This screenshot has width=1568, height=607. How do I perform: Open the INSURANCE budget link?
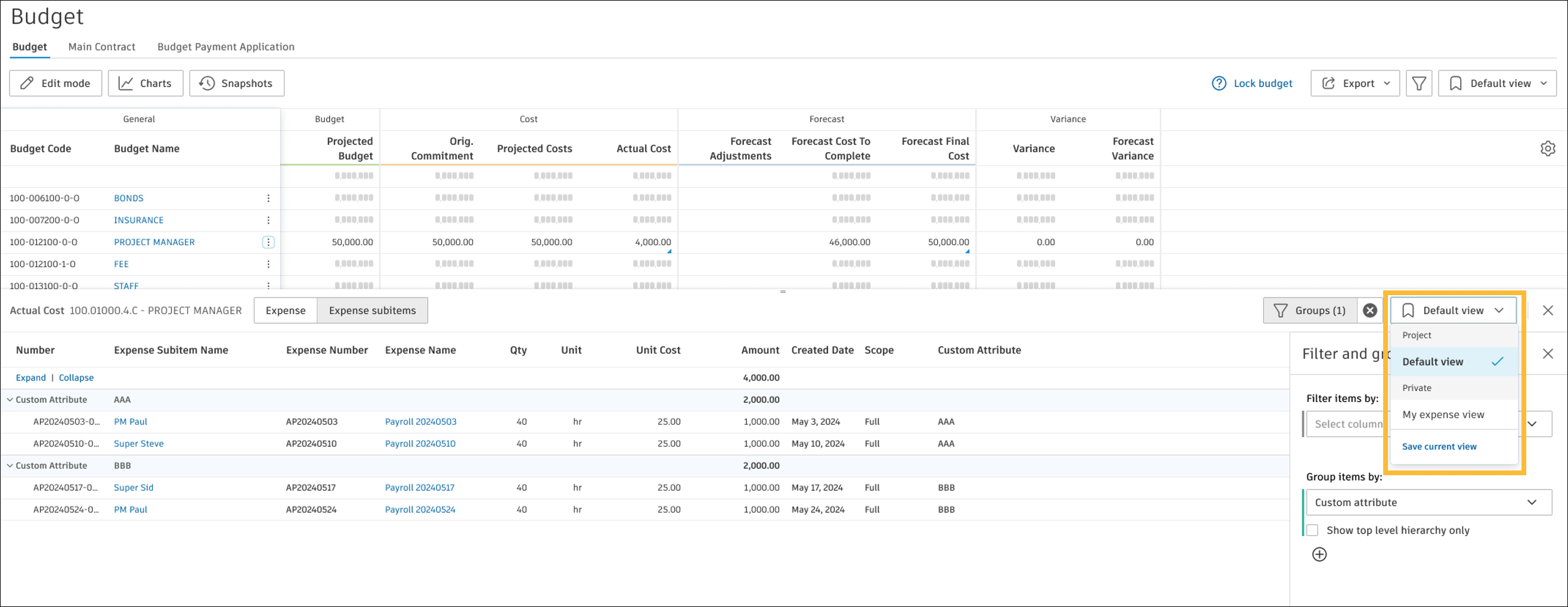click(x=139, y=221)
